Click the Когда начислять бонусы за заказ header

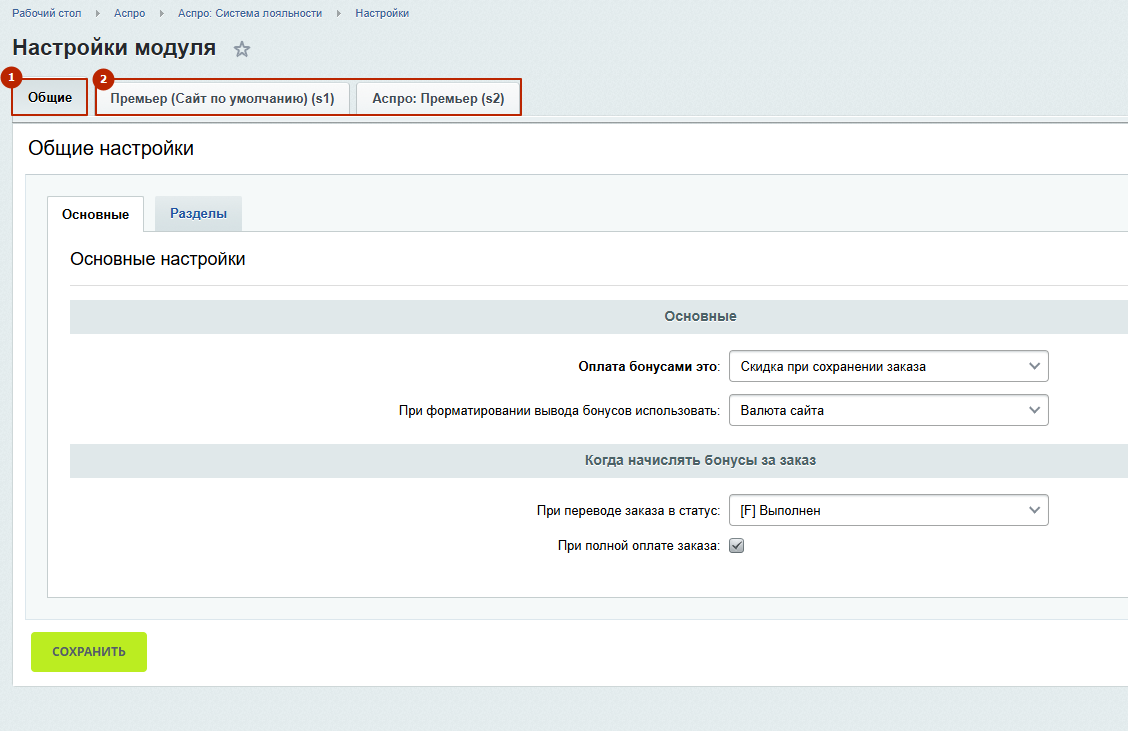pyautogui.click(x=700, y=461)
